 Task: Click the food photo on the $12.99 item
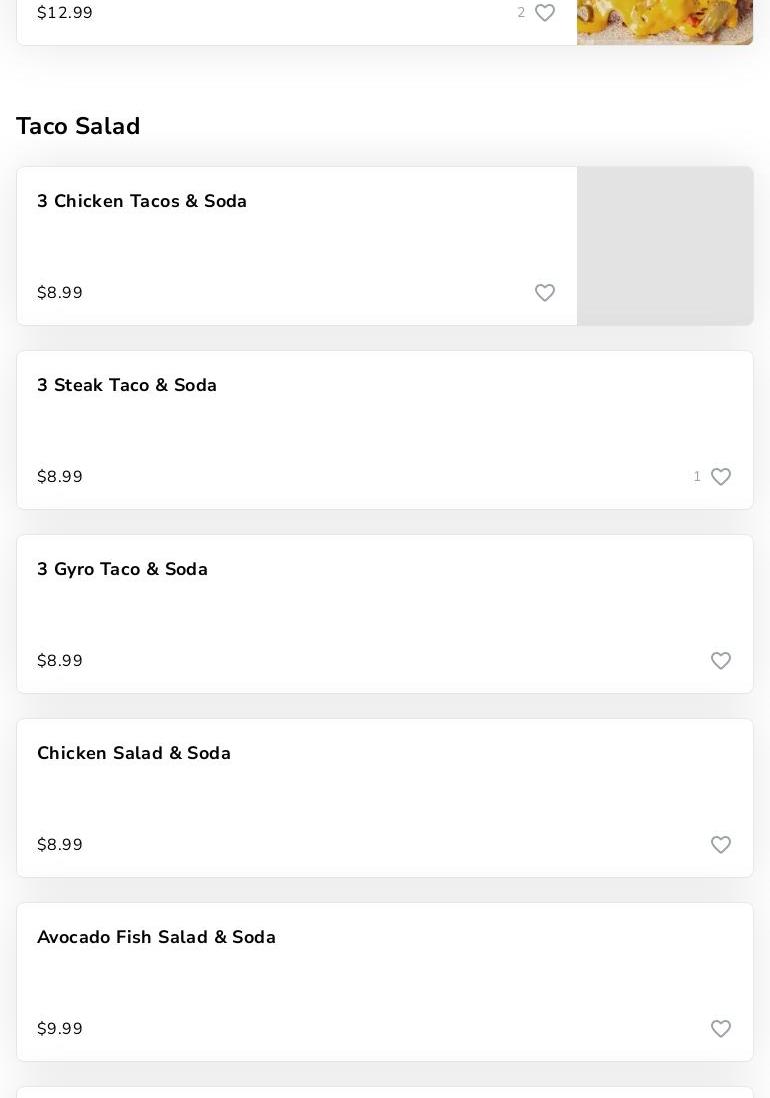(x=665, y=22)
